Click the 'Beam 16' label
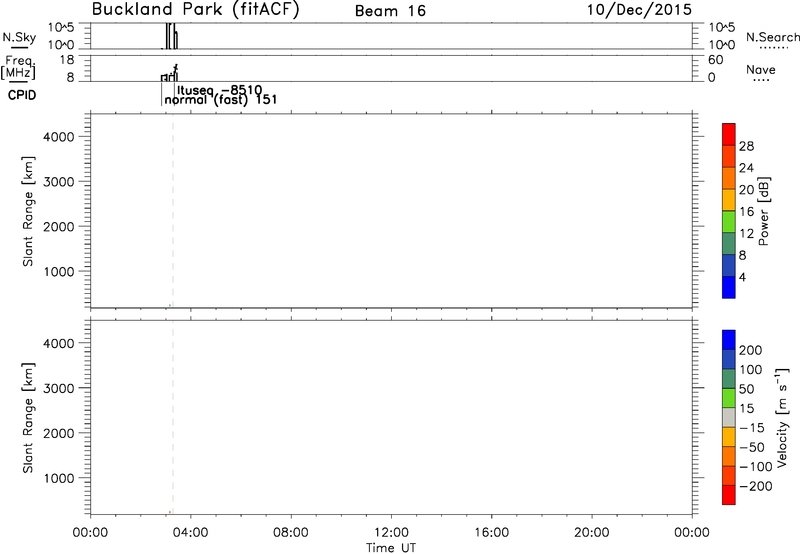 (x=390, y=11)
